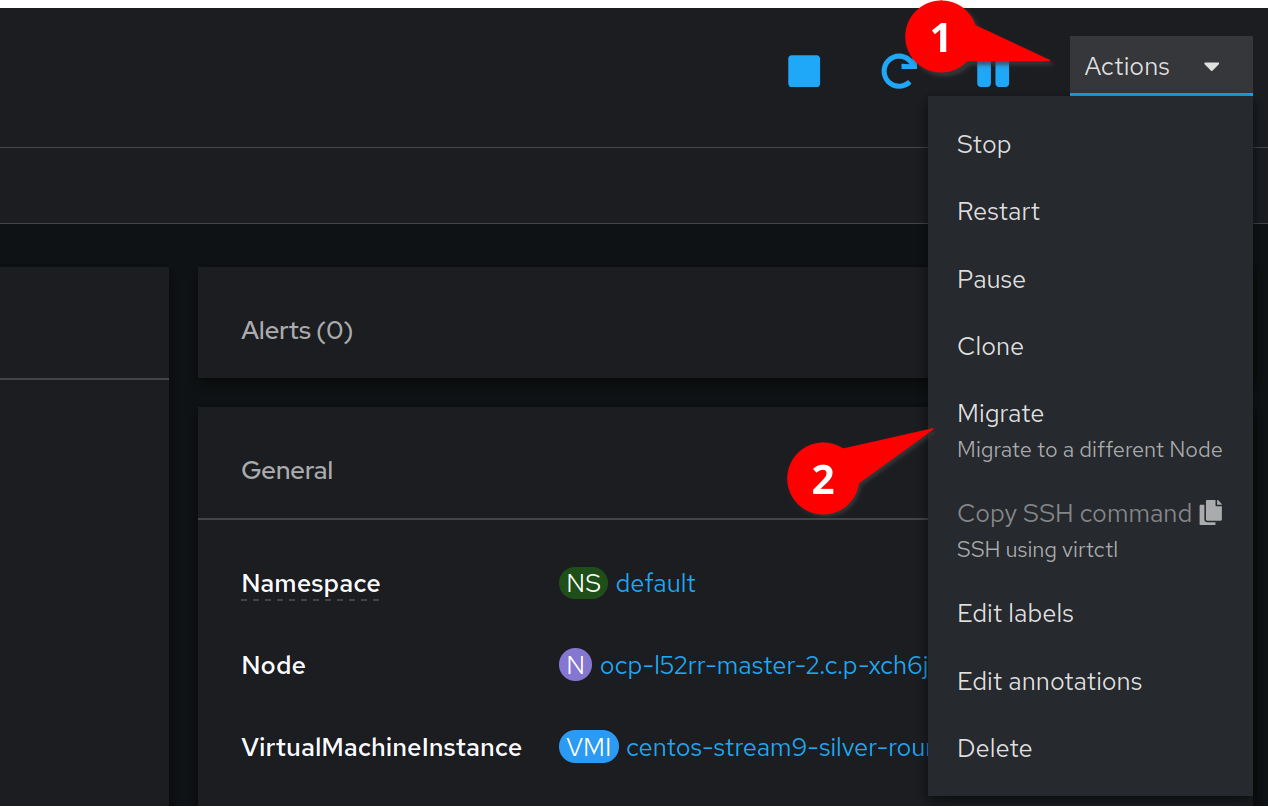The width and height of the screenshot is (1268, 807).
Task: Select Migrate to a different Node
Action: click(1000, 413)
